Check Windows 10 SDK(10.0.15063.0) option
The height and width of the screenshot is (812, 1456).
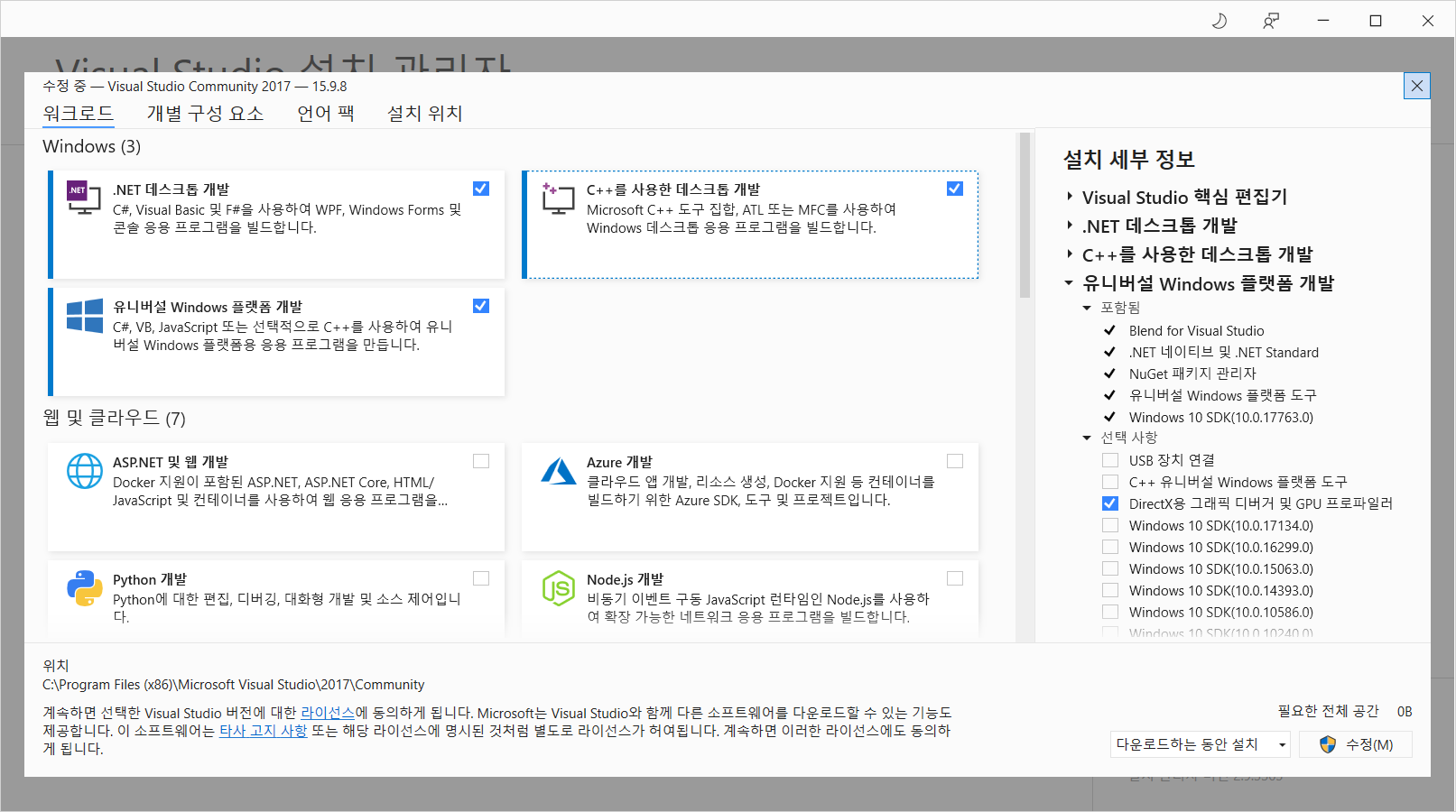coord(1110,568)
